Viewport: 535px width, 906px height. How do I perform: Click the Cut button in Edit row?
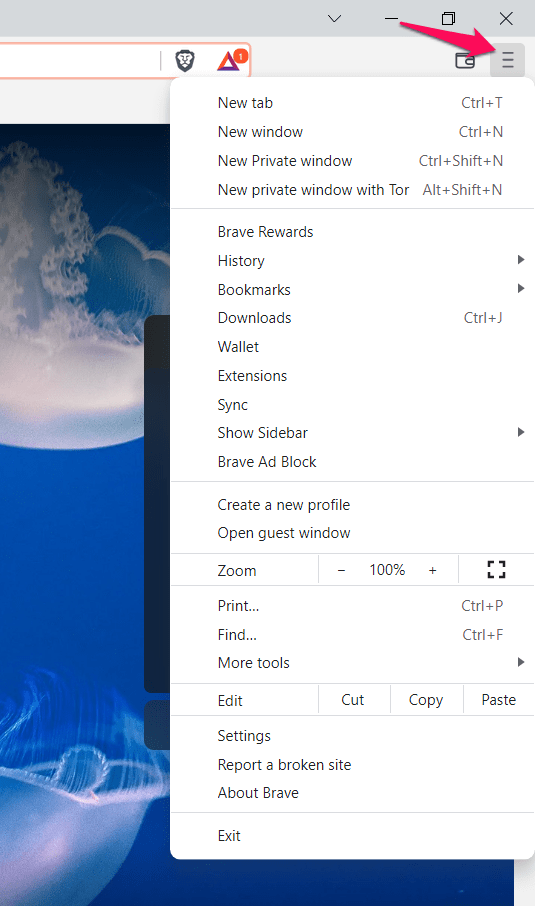click(x=352, y=700)
